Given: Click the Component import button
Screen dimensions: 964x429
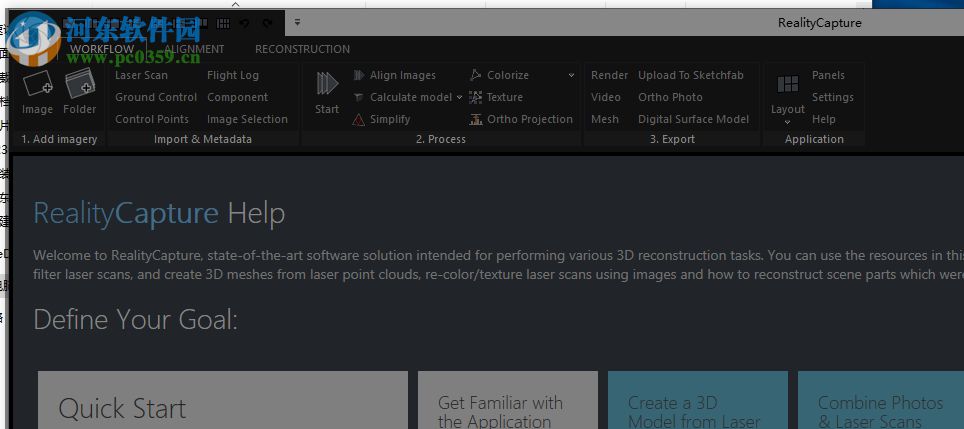Looking at the screenshot, I should 237,97.
